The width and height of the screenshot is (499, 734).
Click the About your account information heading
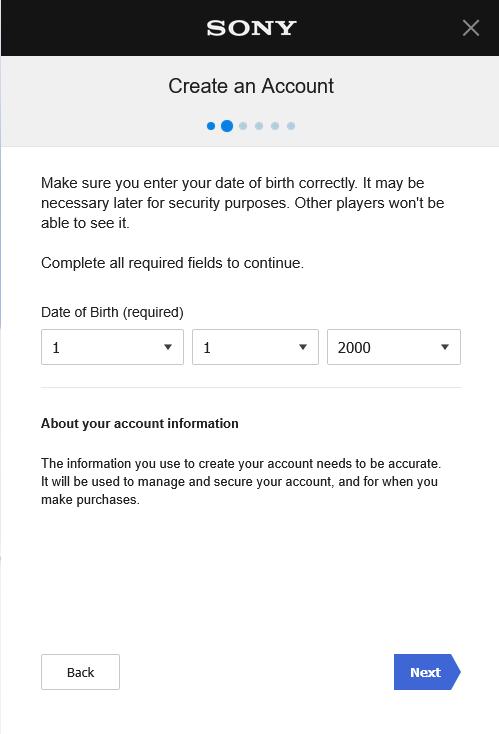point(139,423)
